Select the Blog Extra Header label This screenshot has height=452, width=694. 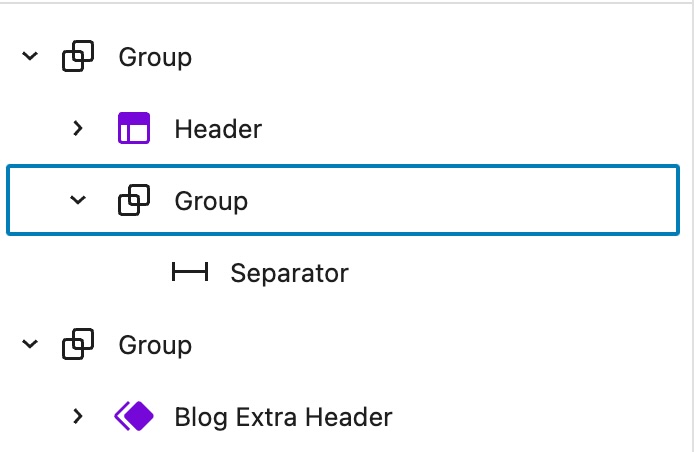(283, 416)
